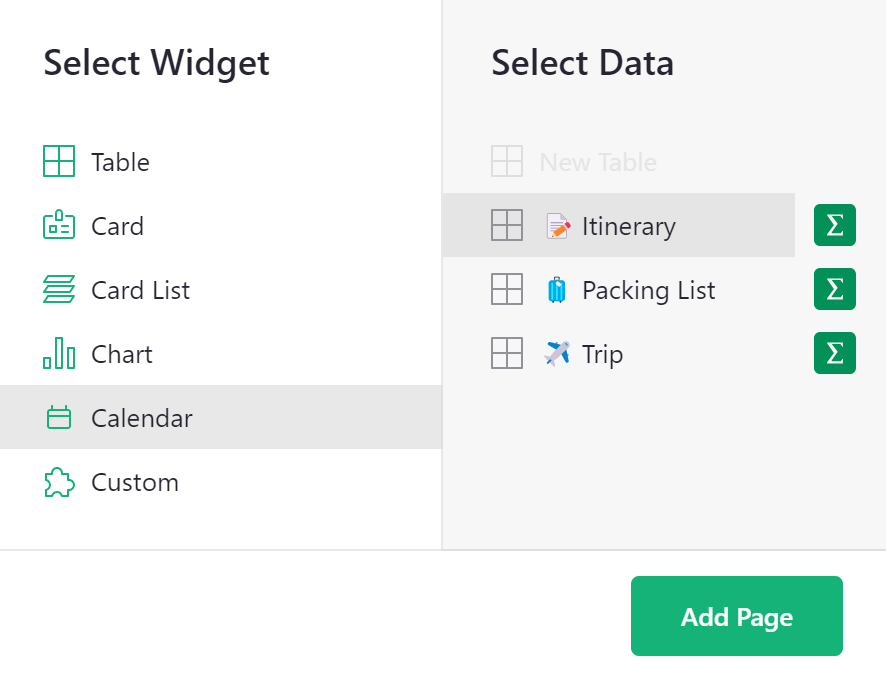Click the Itinerary table grid icon
The height and width of the screenshot is (676, 886).
507,225
